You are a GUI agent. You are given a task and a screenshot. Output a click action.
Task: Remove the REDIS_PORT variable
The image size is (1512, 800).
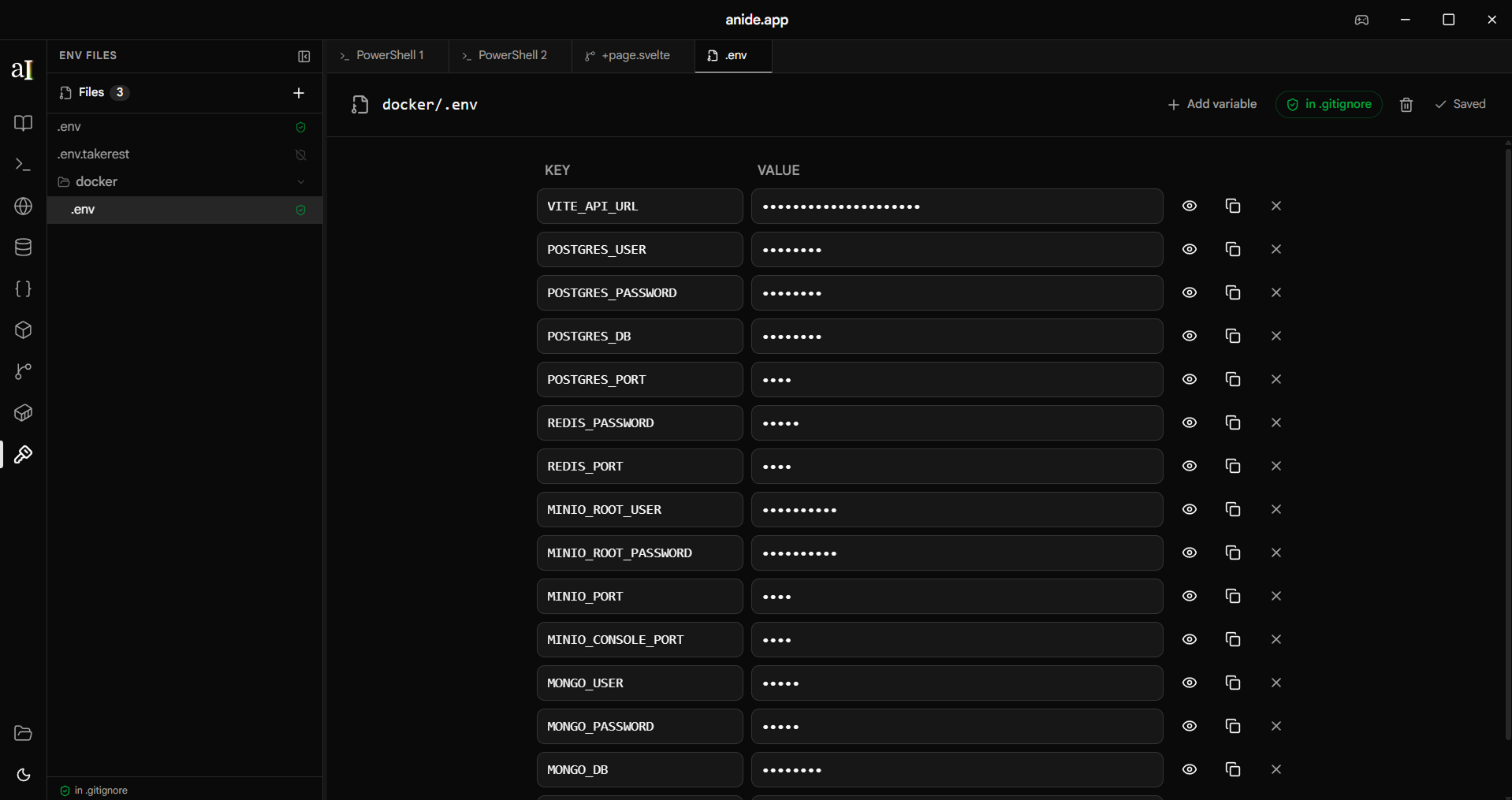click(x=1276, y=467)
